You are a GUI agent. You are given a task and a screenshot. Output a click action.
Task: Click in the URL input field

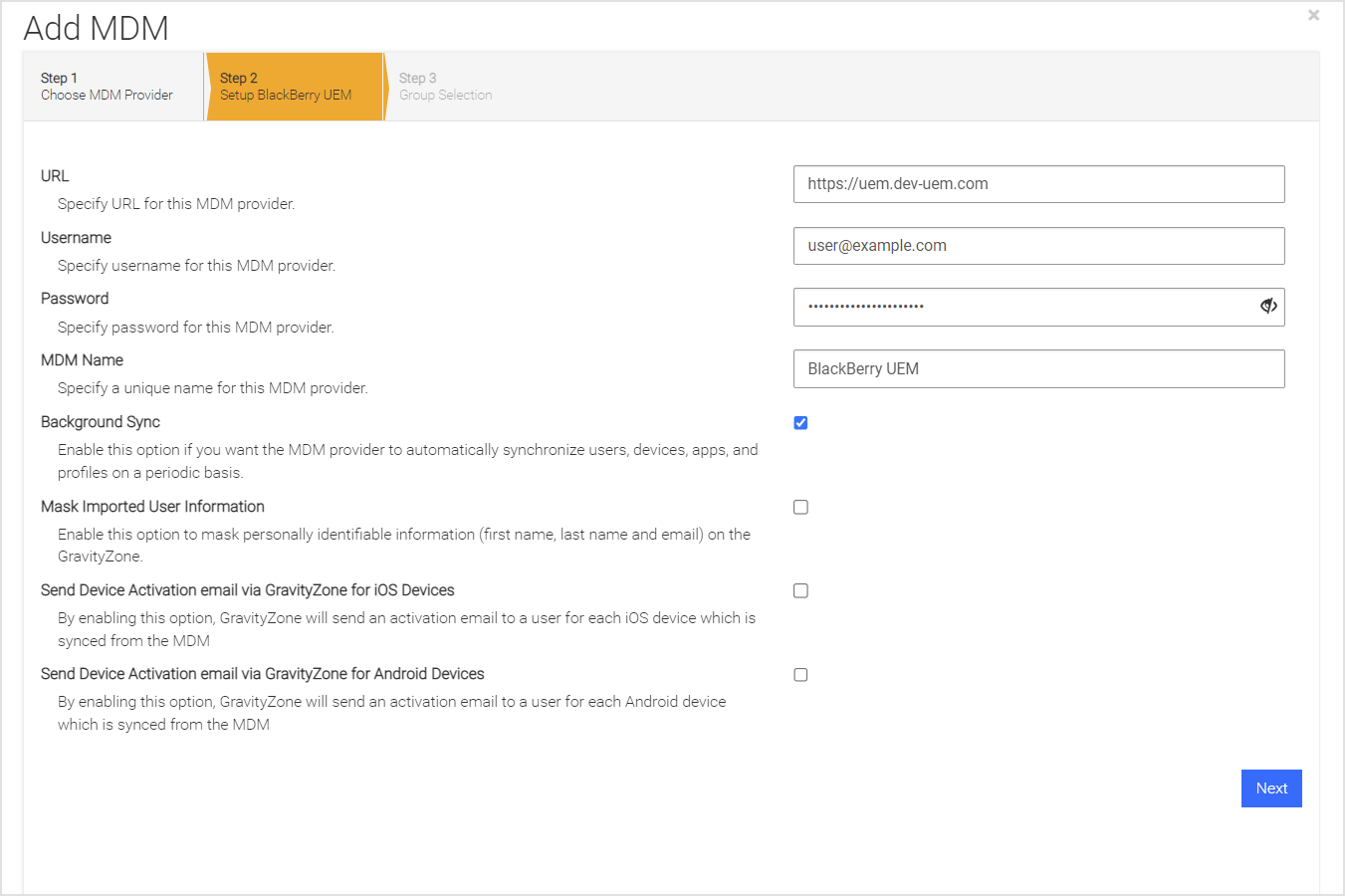click(1038, 183)
